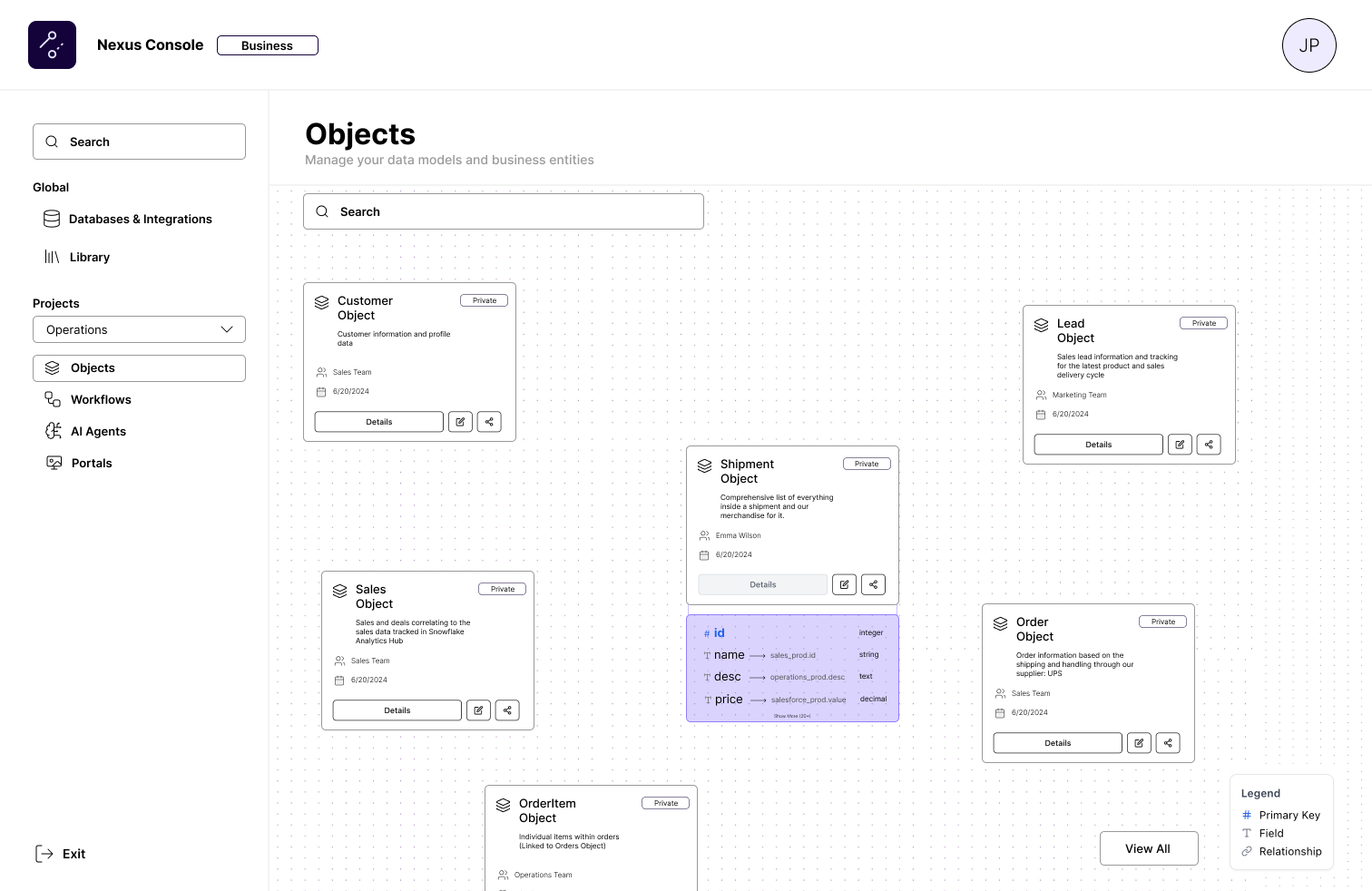Click the share icon on Customer Object card
This screenshot has width=1372, height=891.
489,422
